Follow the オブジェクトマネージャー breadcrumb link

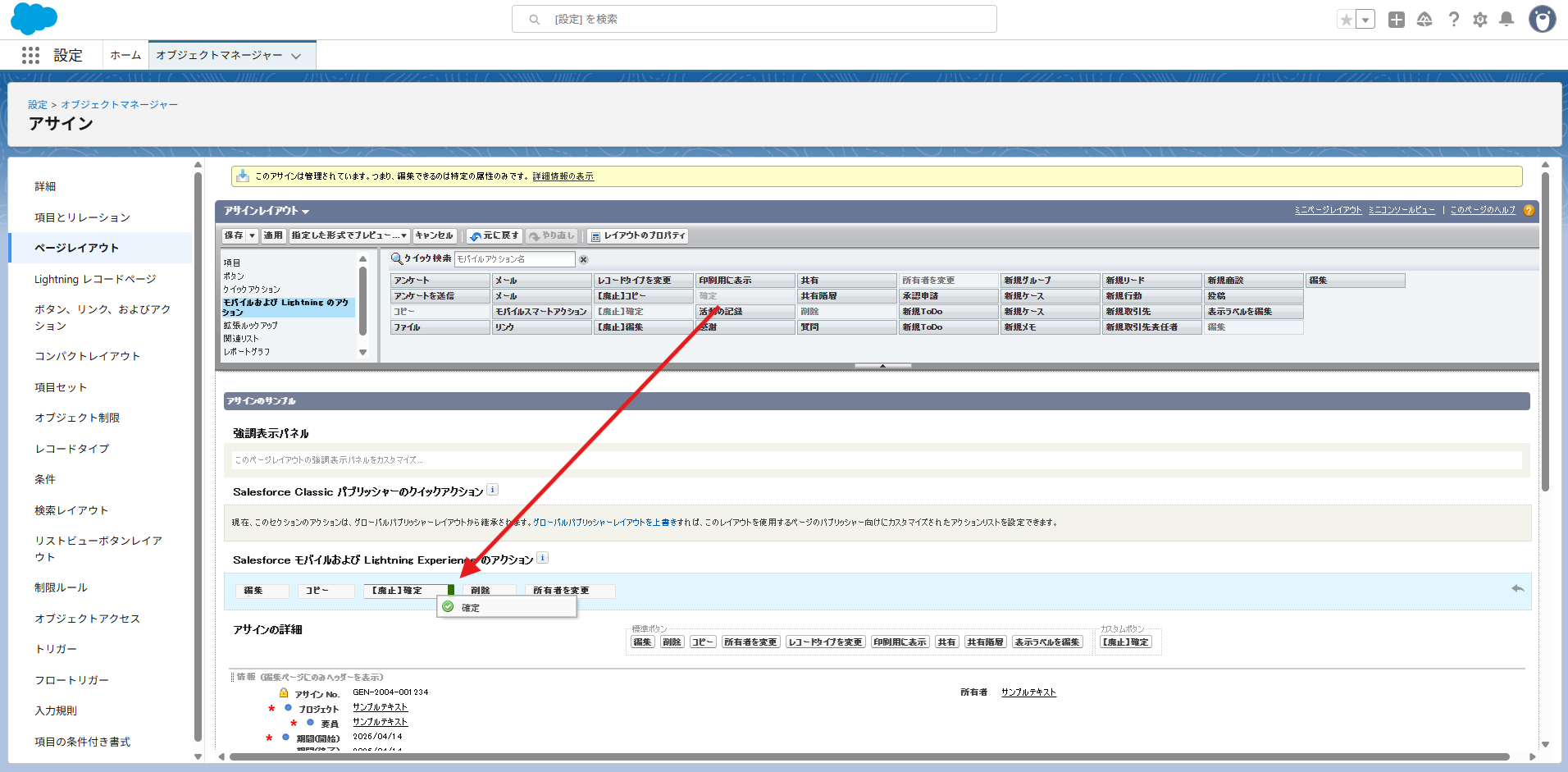[x=119, y=104]
